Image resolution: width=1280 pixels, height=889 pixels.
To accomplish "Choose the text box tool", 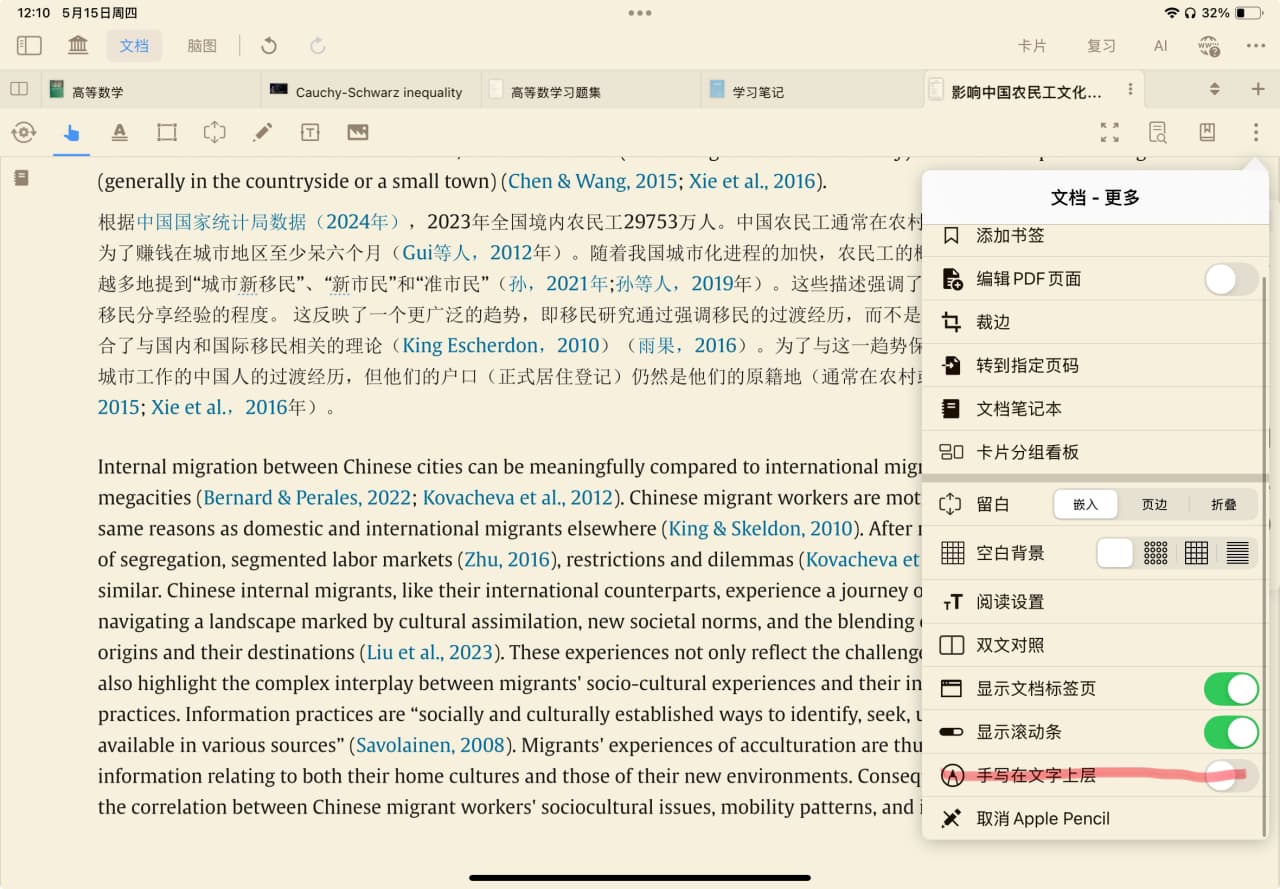I will pos(310,132).
